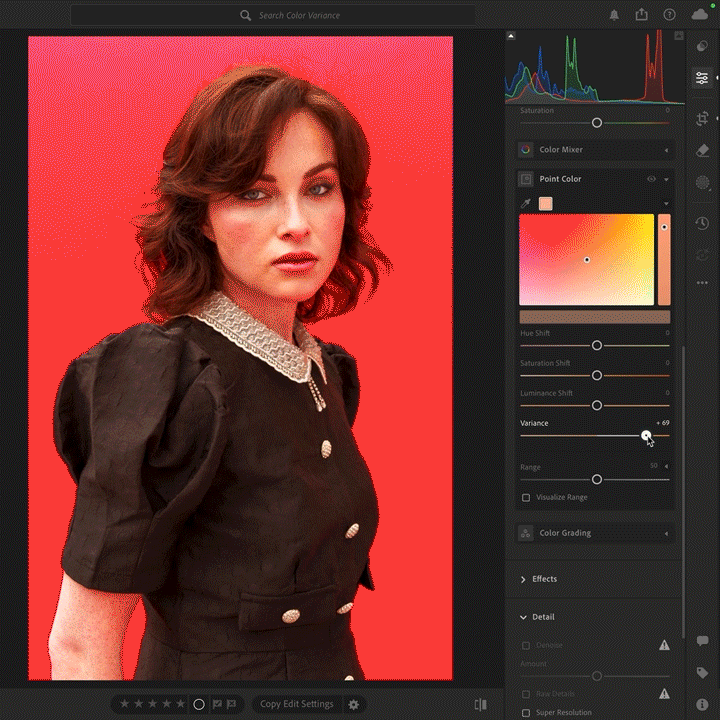Select the Healing eraser tool

click(702, 151)
